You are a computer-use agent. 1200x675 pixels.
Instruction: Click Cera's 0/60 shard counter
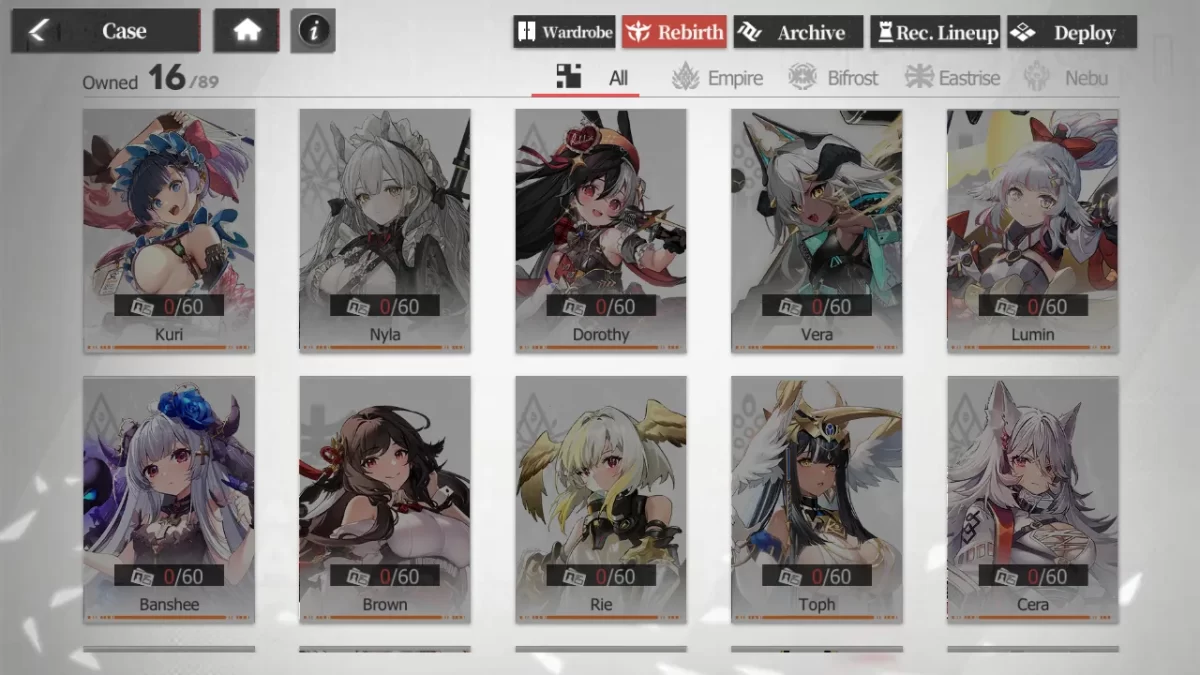coord(1033,576)
